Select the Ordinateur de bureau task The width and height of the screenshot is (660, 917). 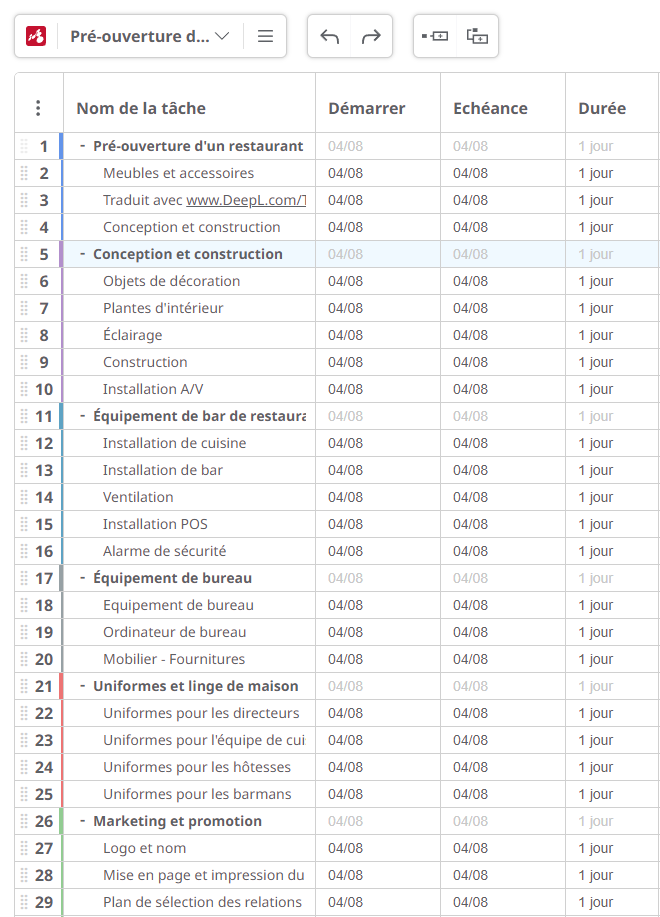pos(174,632)
